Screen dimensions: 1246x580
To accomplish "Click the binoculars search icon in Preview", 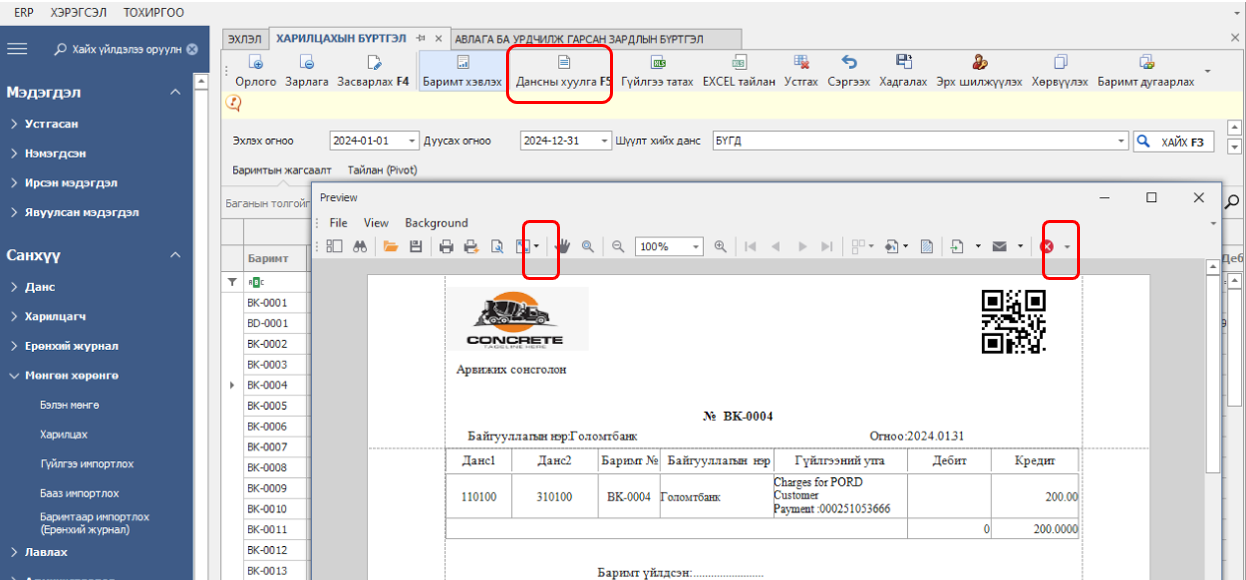I will [359, 246].
